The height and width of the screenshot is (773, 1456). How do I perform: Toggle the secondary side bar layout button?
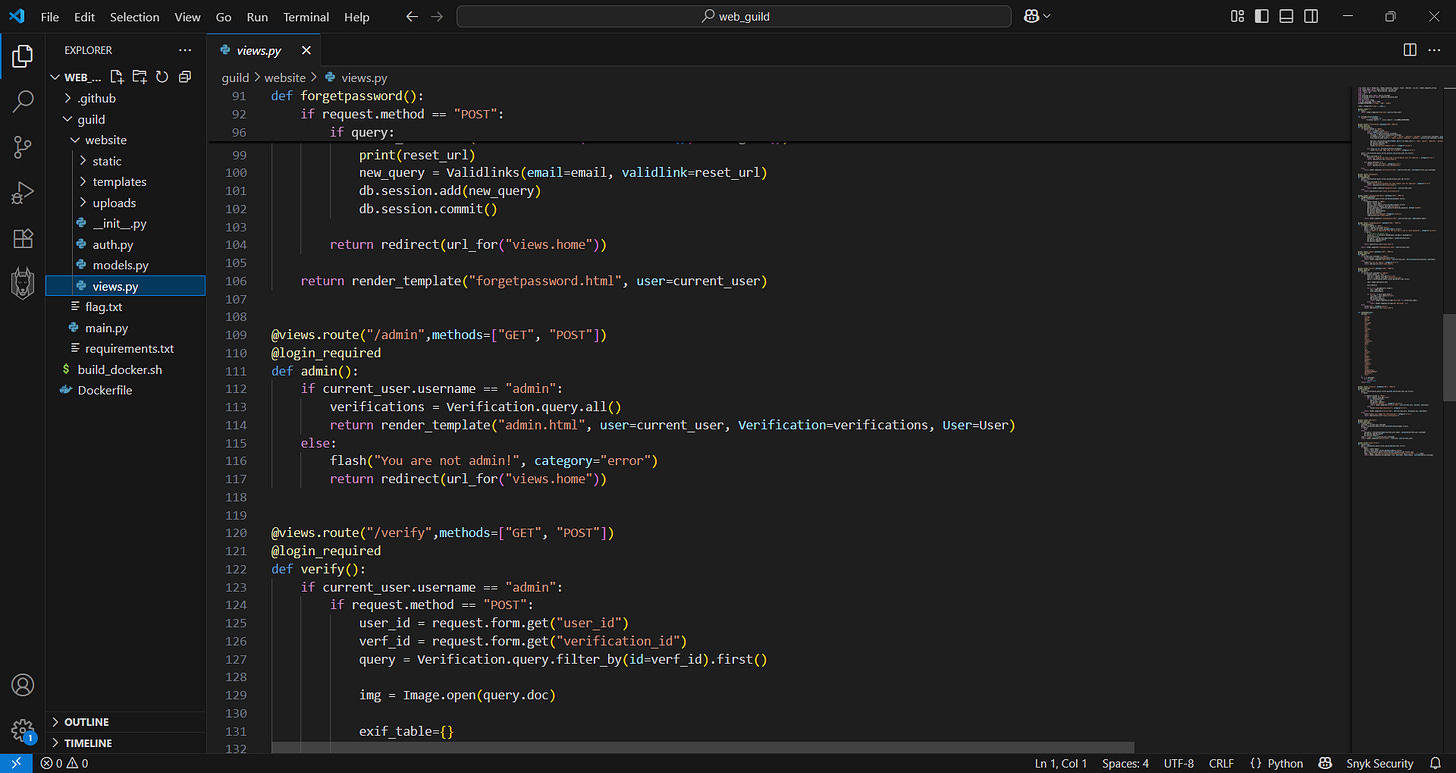1310,17
